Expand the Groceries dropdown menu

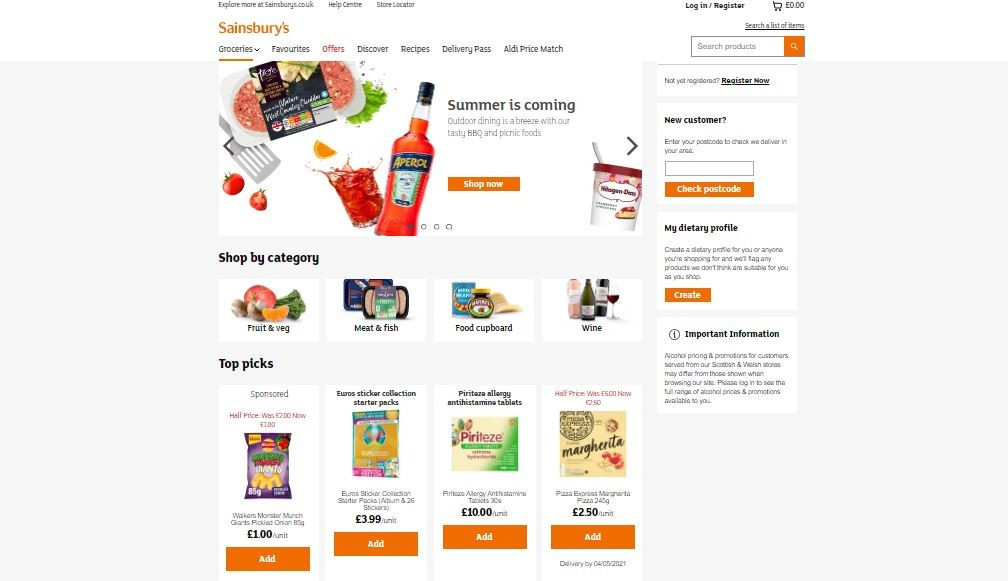[x=238, y=49]
